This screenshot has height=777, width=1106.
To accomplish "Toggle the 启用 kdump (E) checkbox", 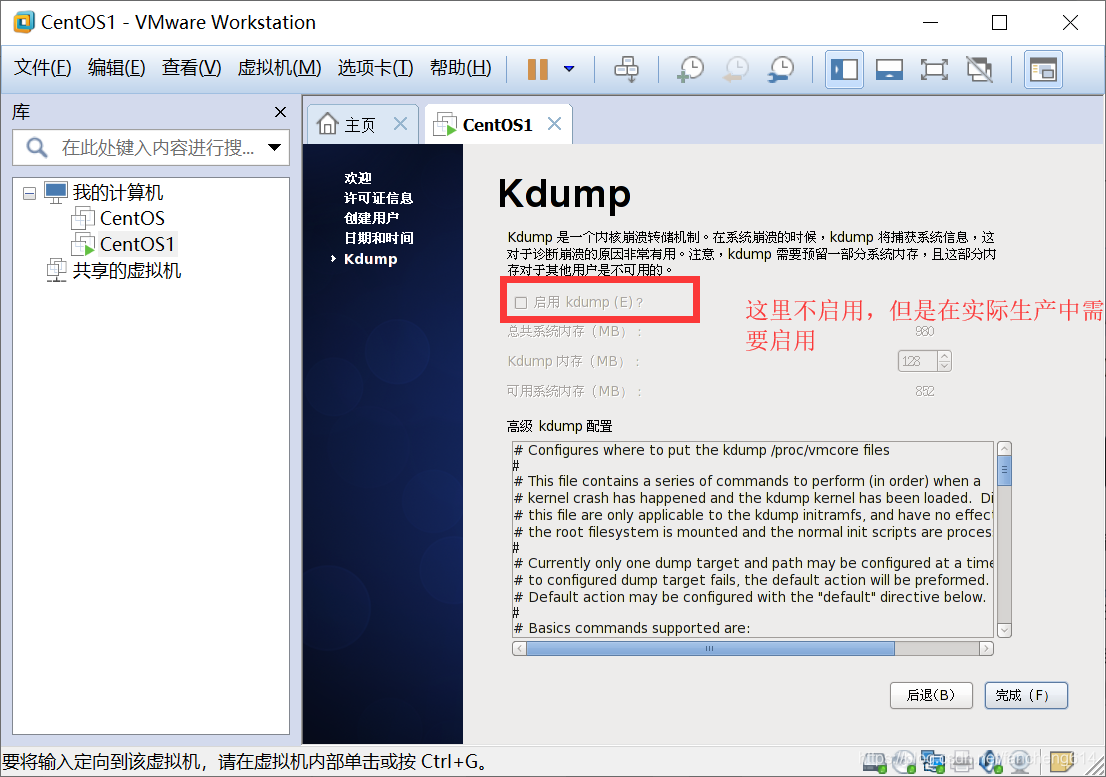I will [521, 303].
